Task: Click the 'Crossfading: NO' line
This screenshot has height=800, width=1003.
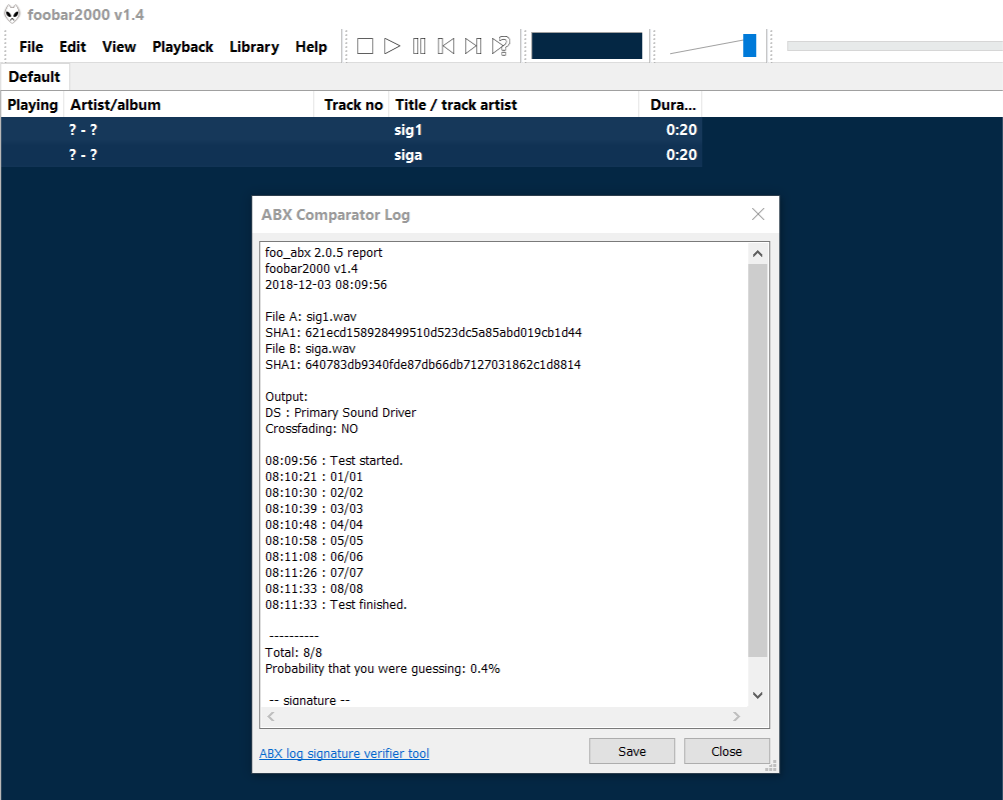Action: coord(312,428)
